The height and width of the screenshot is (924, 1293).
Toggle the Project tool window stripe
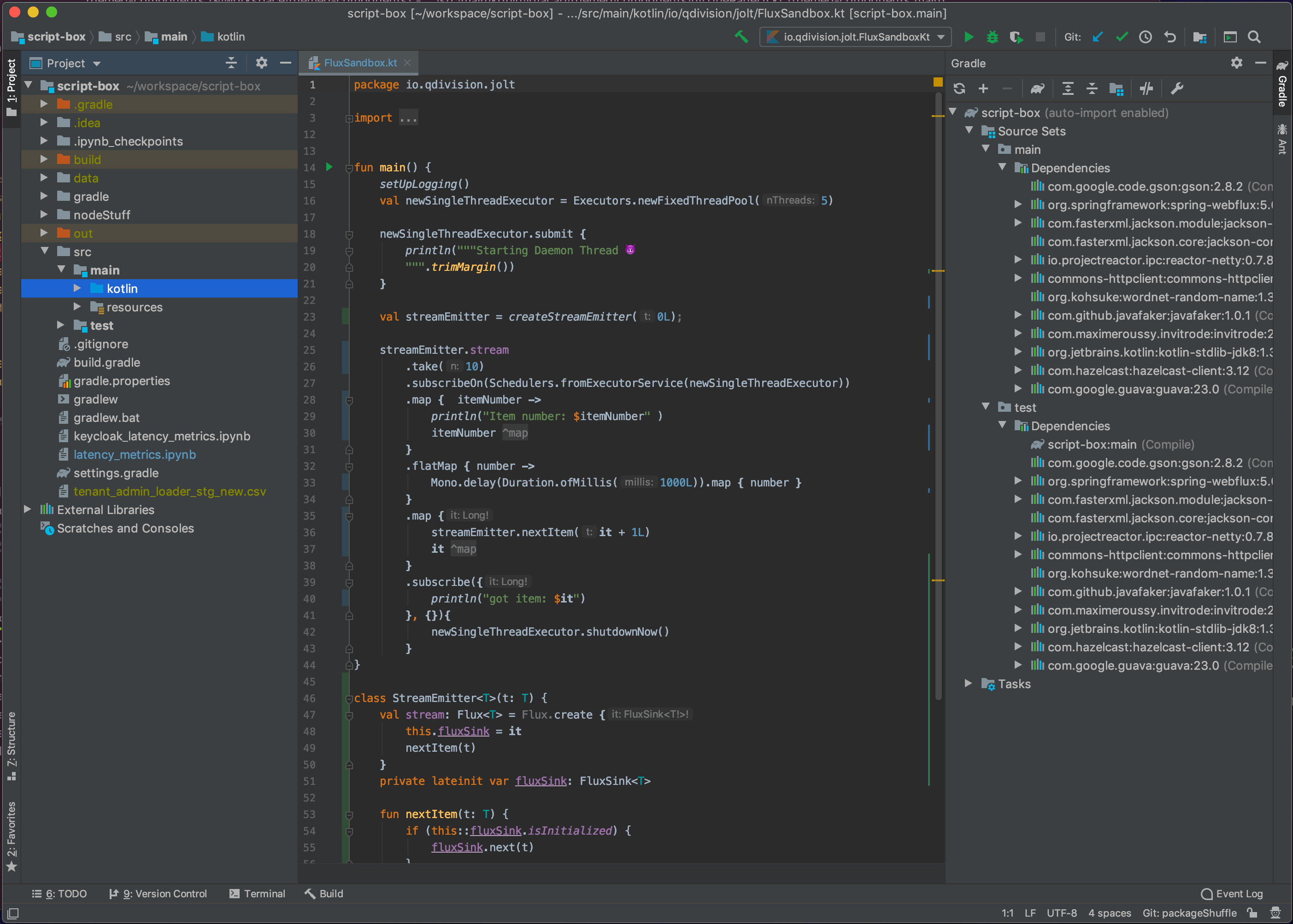point(11,88)
